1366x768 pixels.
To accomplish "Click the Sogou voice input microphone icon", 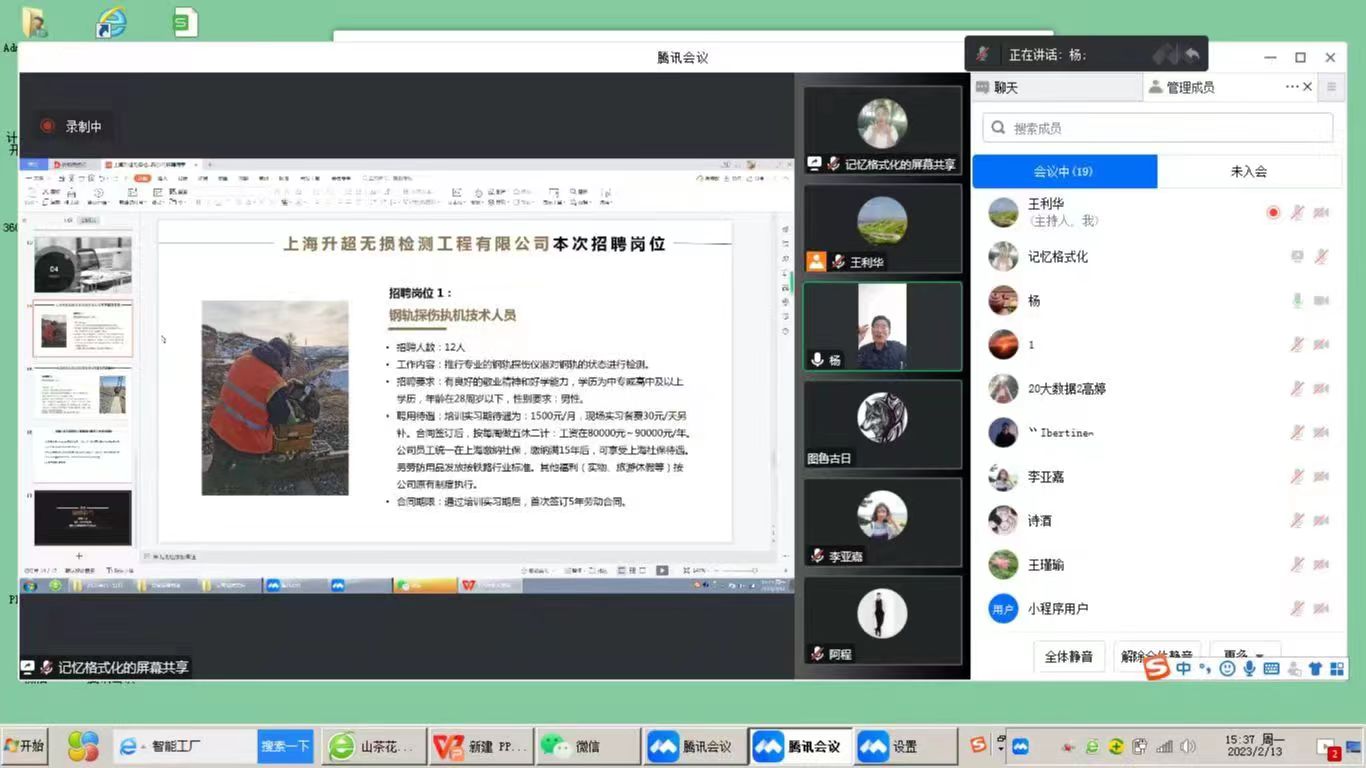I will 1250,669.
